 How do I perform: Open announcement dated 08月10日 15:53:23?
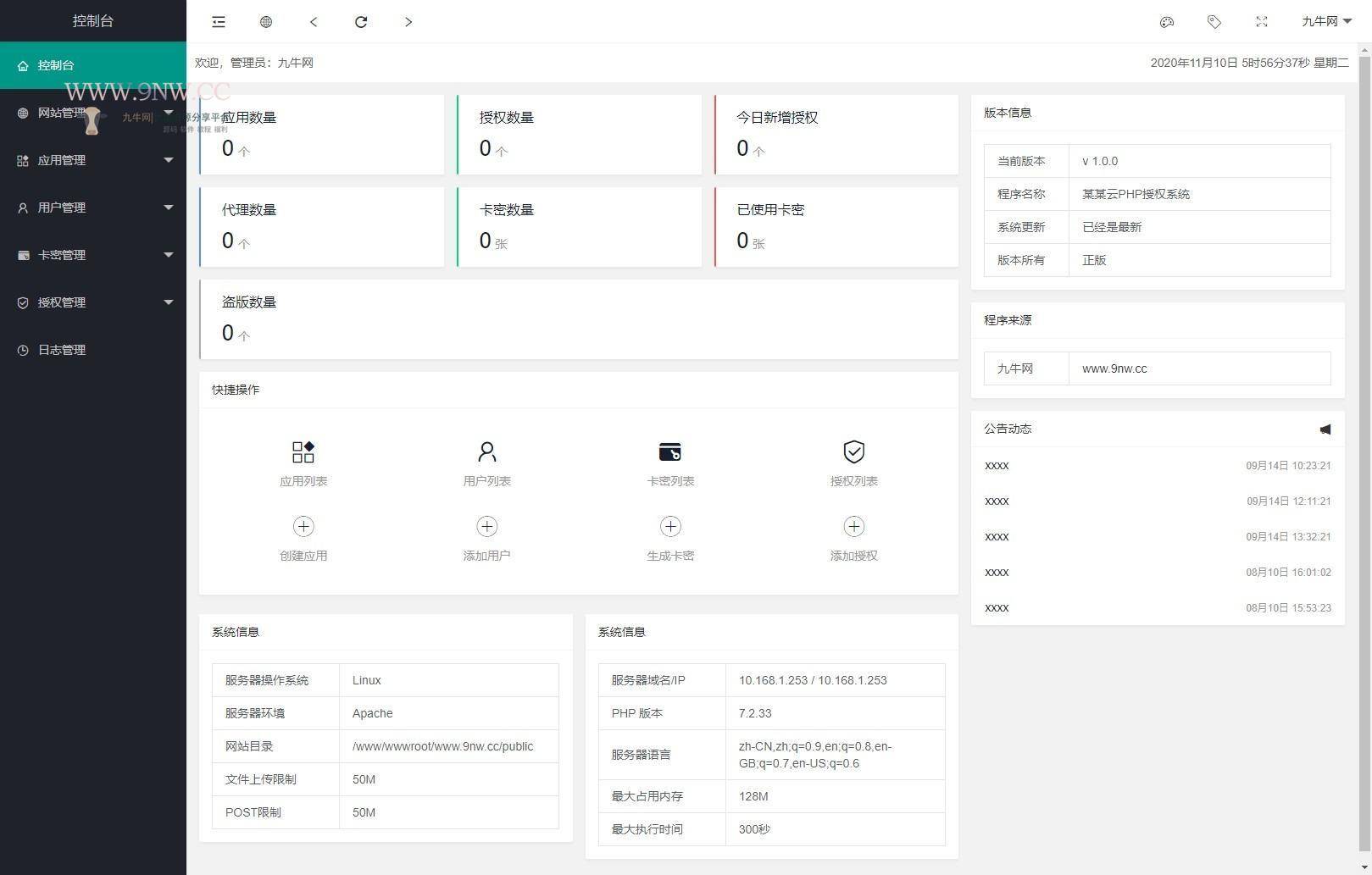[x=1158, y=607]
